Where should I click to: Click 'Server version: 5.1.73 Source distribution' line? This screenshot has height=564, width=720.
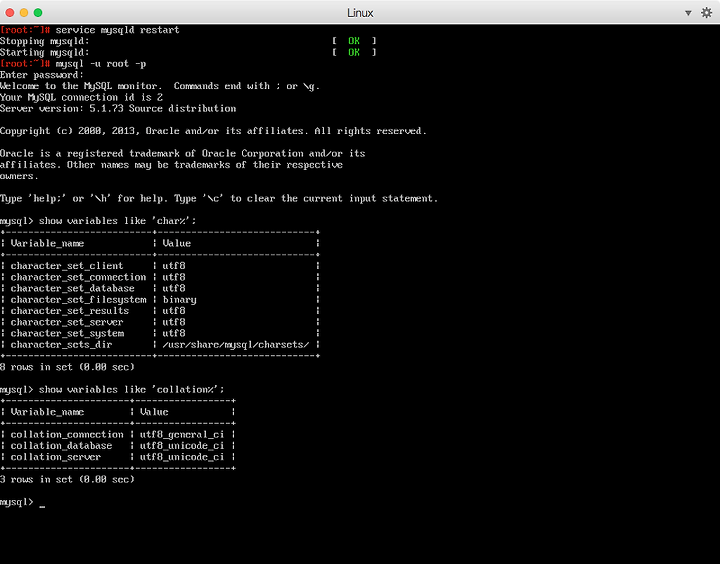118,108
